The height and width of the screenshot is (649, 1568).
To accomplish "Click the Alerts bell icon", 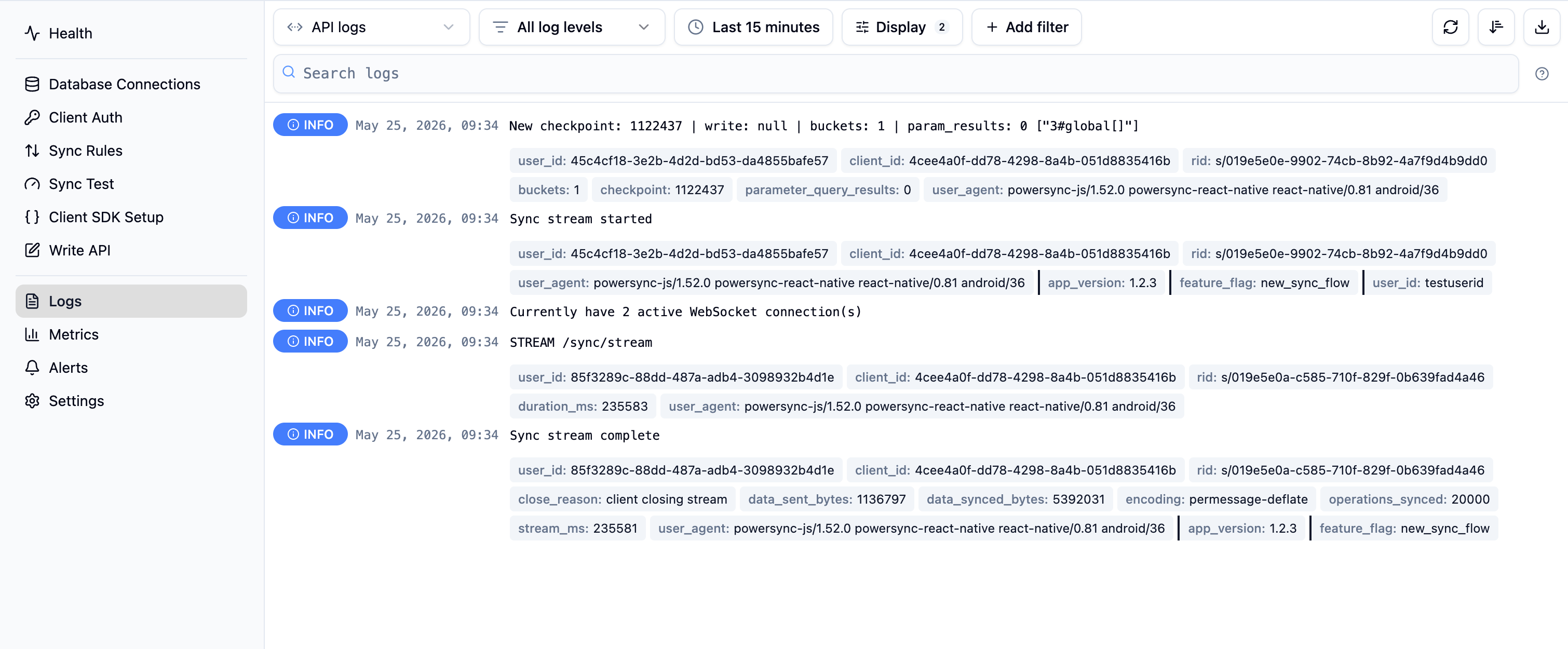I will [x=32, y=367].
